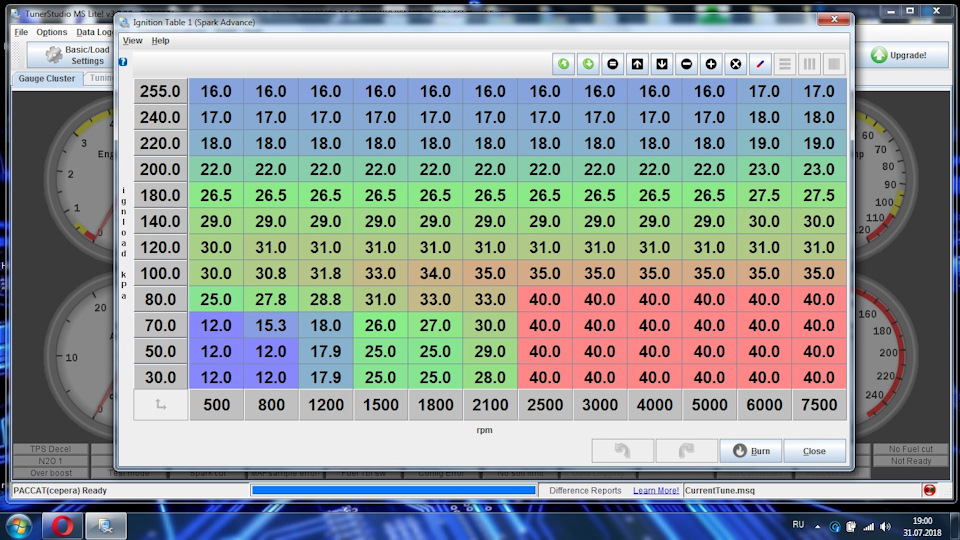Click the Add plus circle icon
Screen dimensions: 960x540
711,64
